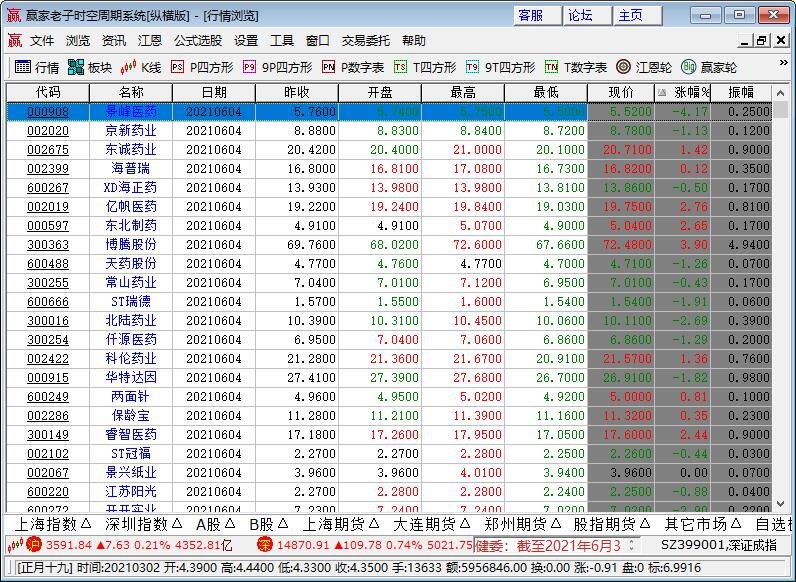The image size is (796, 582).
Task: Click the small candlestick icon in status bar
Action: click(15, 545)
